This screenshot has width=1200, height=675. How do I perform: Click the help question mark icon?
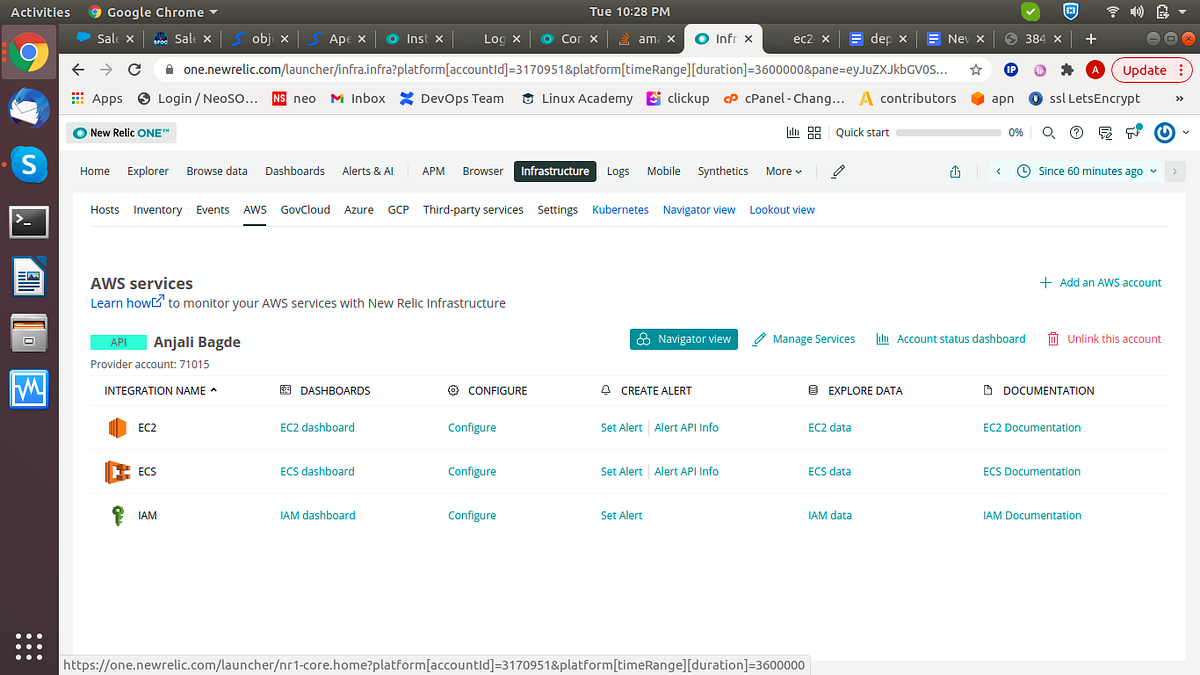pos(1076,132)
